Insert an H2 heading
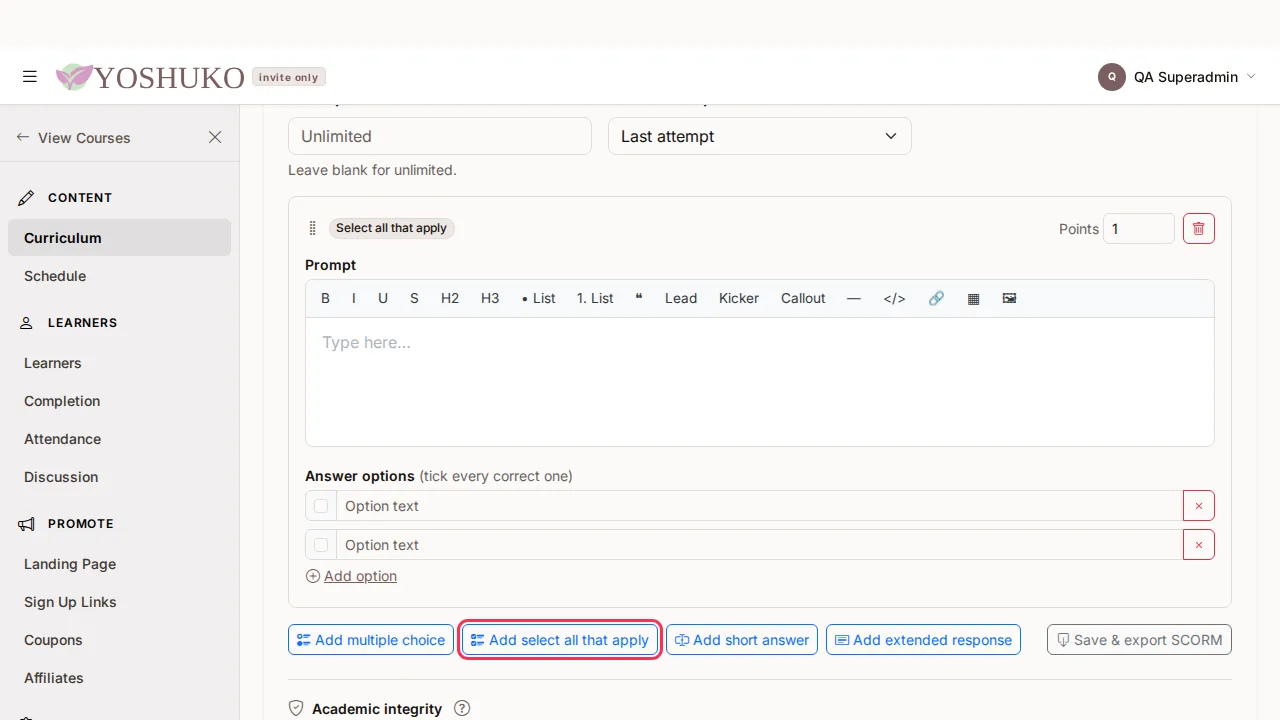Screen dimensions: 1280x720 (450, 298)
